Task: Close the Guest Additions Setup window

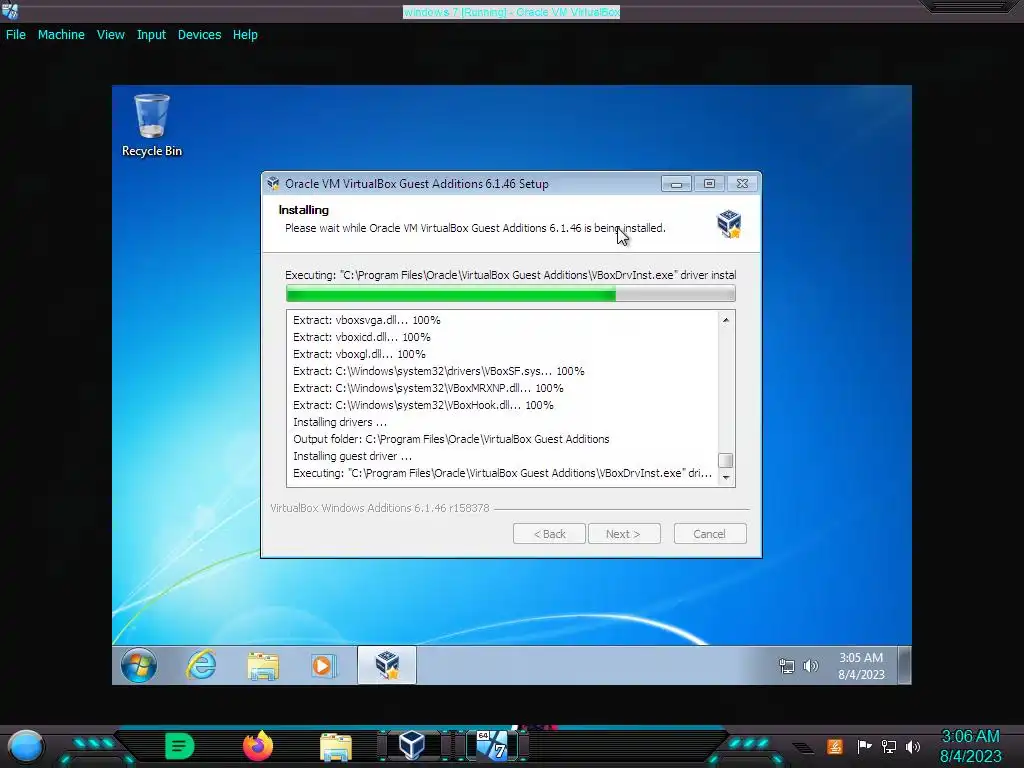Action: point(743,184)
